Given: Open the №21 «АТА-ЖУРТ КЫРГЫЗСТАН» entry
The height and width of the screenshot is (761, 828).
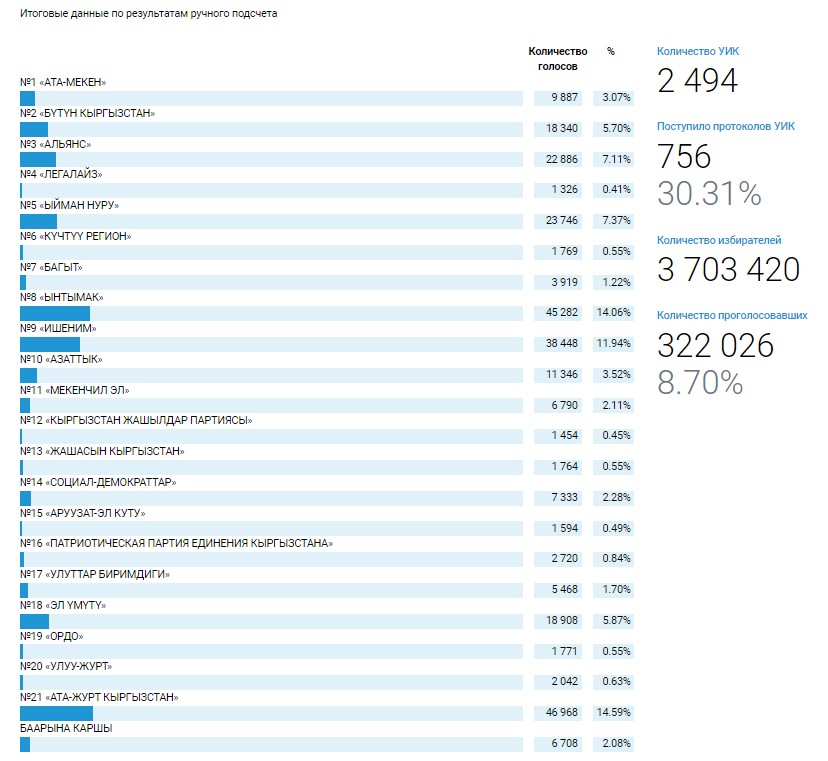Looking at the screenshot, I should [99, 697].
